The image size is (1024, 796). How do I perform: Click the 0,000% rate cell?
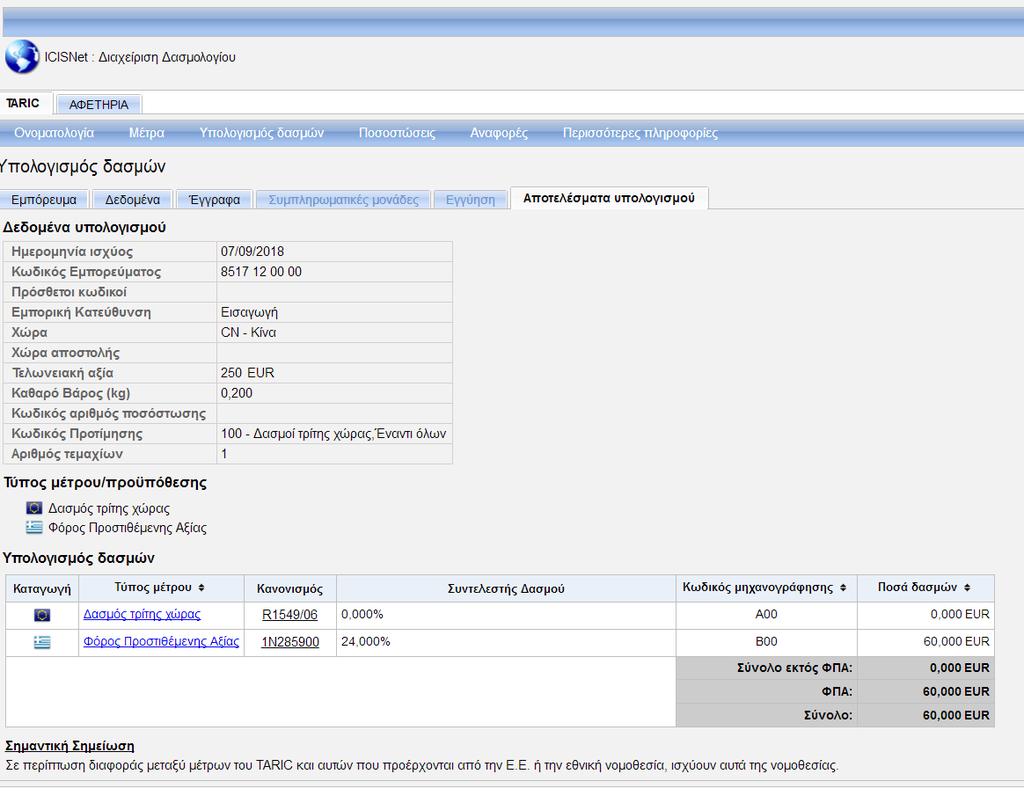(x=506, y=614)
